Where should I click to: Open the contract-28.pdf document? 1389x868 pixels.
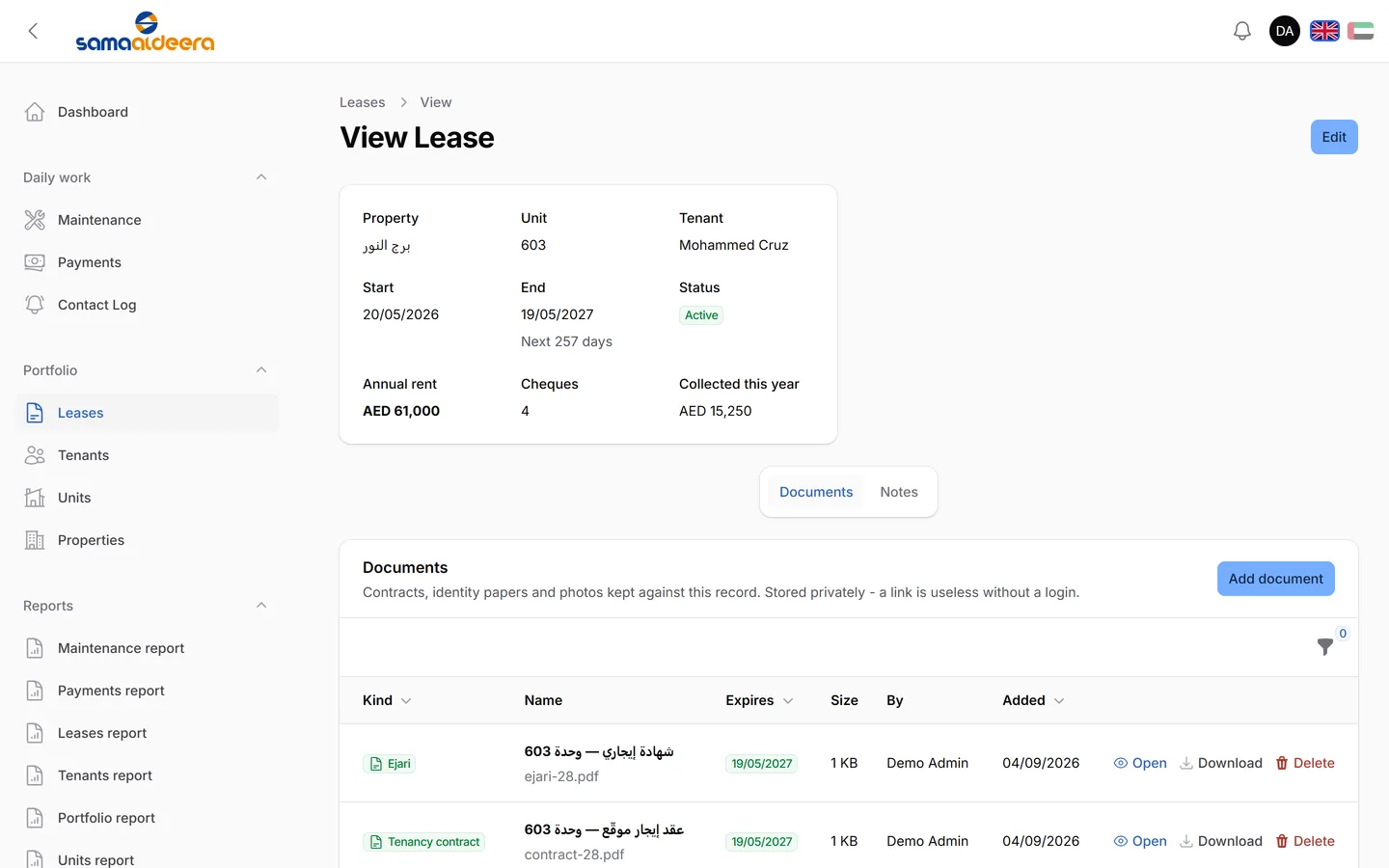pyautogui.click(x=1140, y=841)
